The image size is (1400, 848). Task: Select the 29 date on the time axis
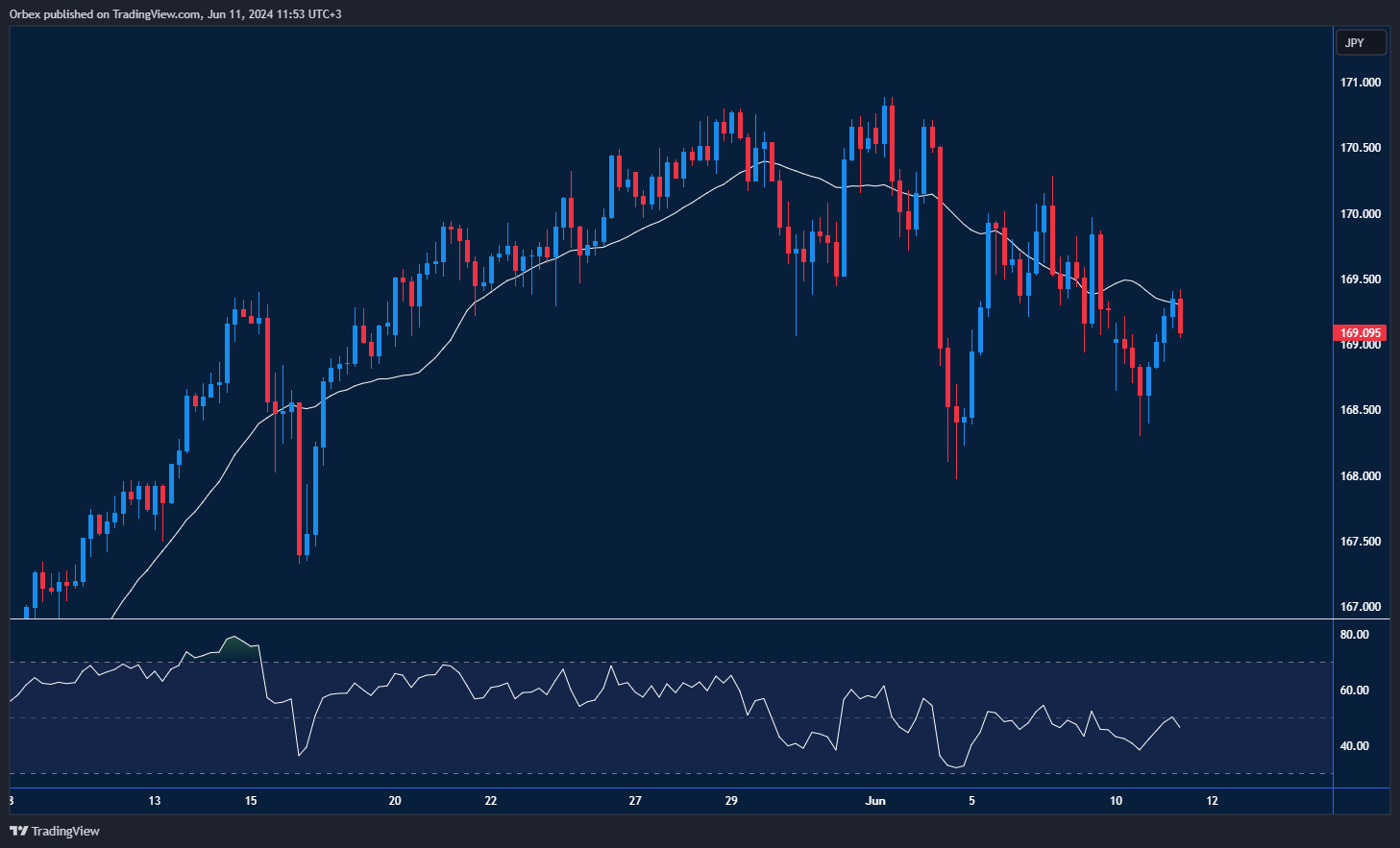coord(731,800)
